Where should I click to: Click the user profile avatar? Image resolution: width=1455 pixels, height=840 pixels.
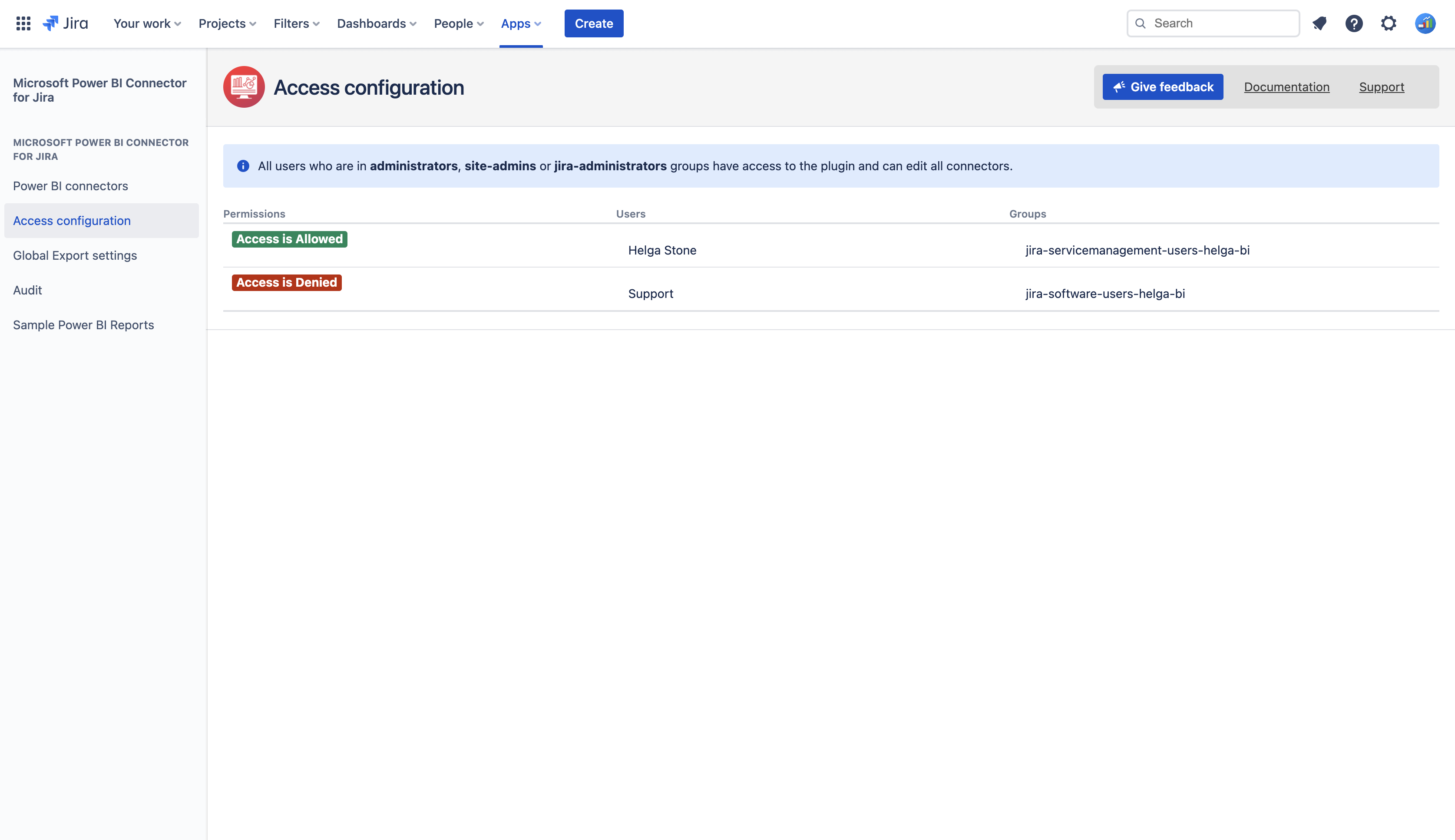pos(1425,23)
